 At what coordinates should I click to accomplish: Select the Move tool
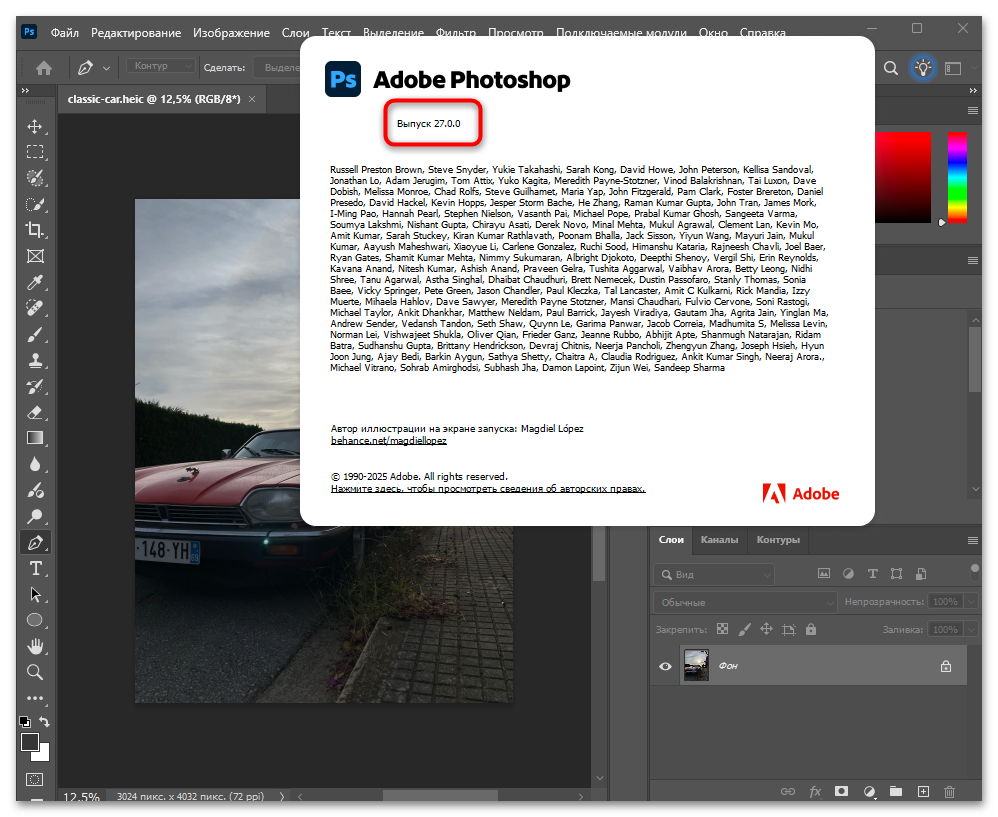click(x=36, y=127)
